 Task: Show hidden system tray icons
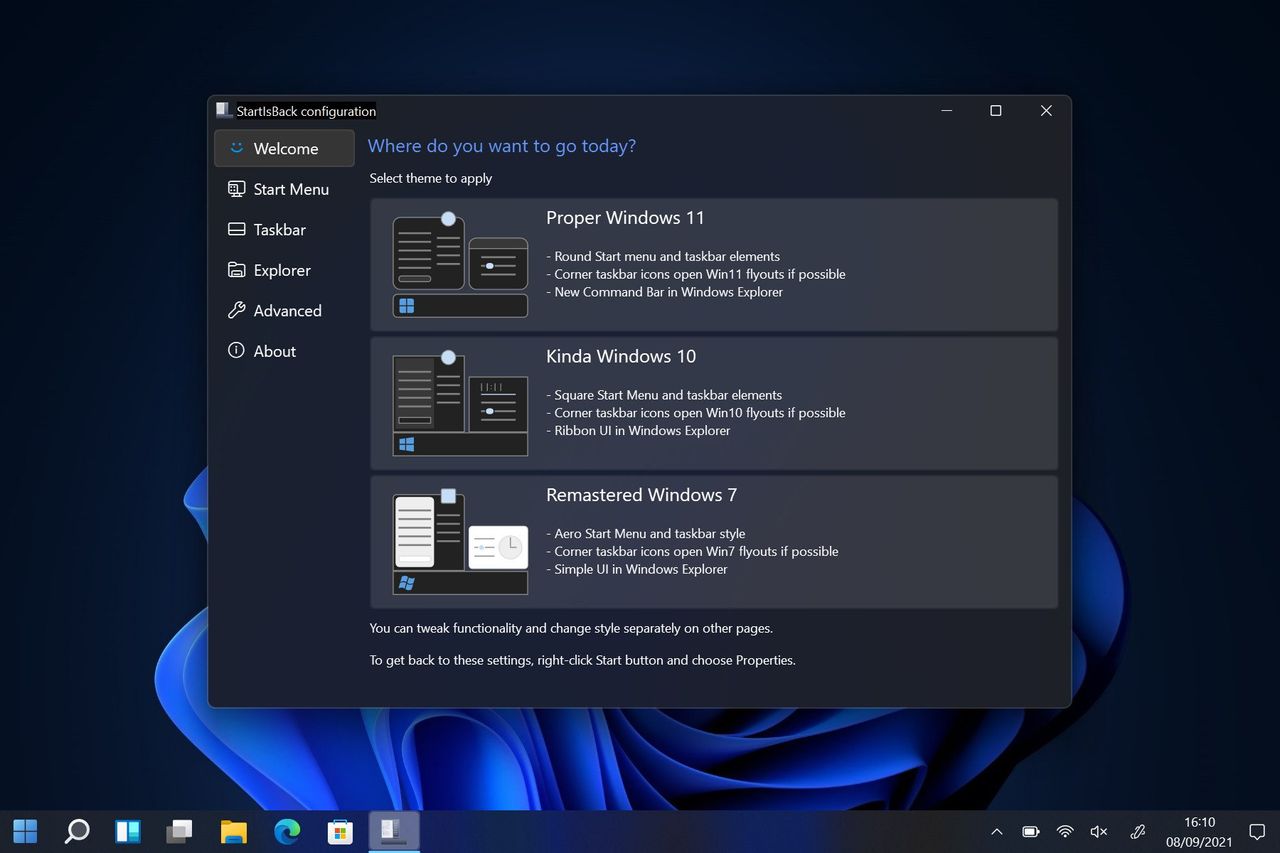pos(997,832)
